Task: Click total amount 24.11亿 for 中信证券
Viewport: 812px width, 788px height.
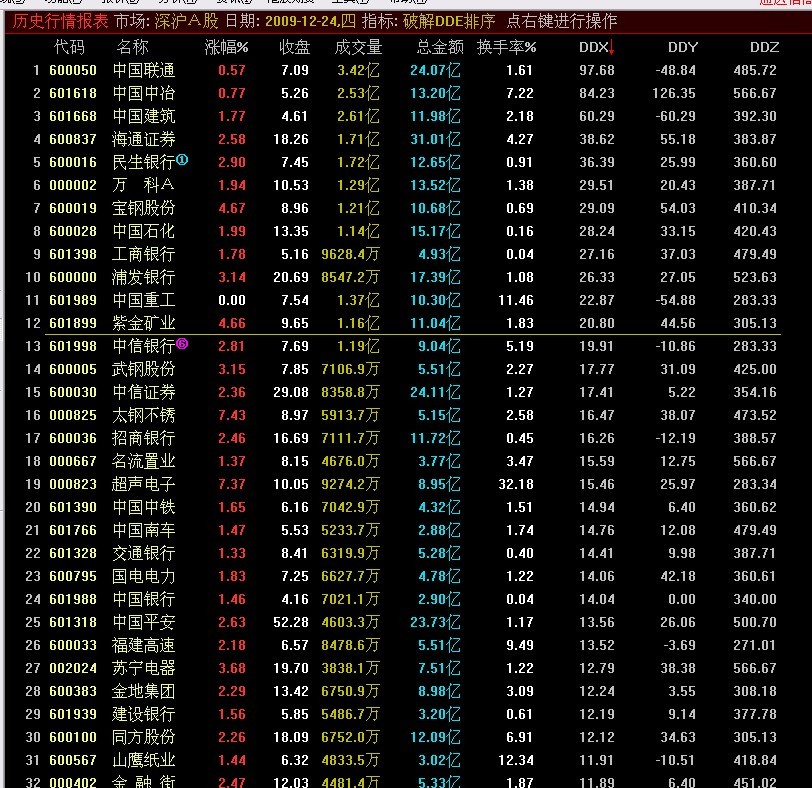Action: [x=436, y=392]
